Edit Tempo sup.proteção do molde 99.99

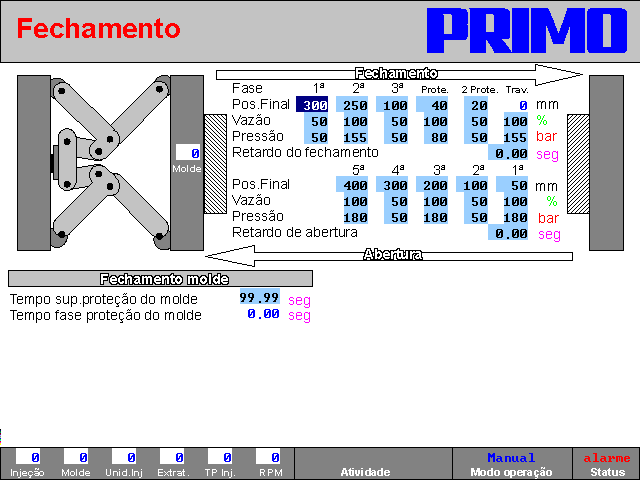click(x=260, y=296)
